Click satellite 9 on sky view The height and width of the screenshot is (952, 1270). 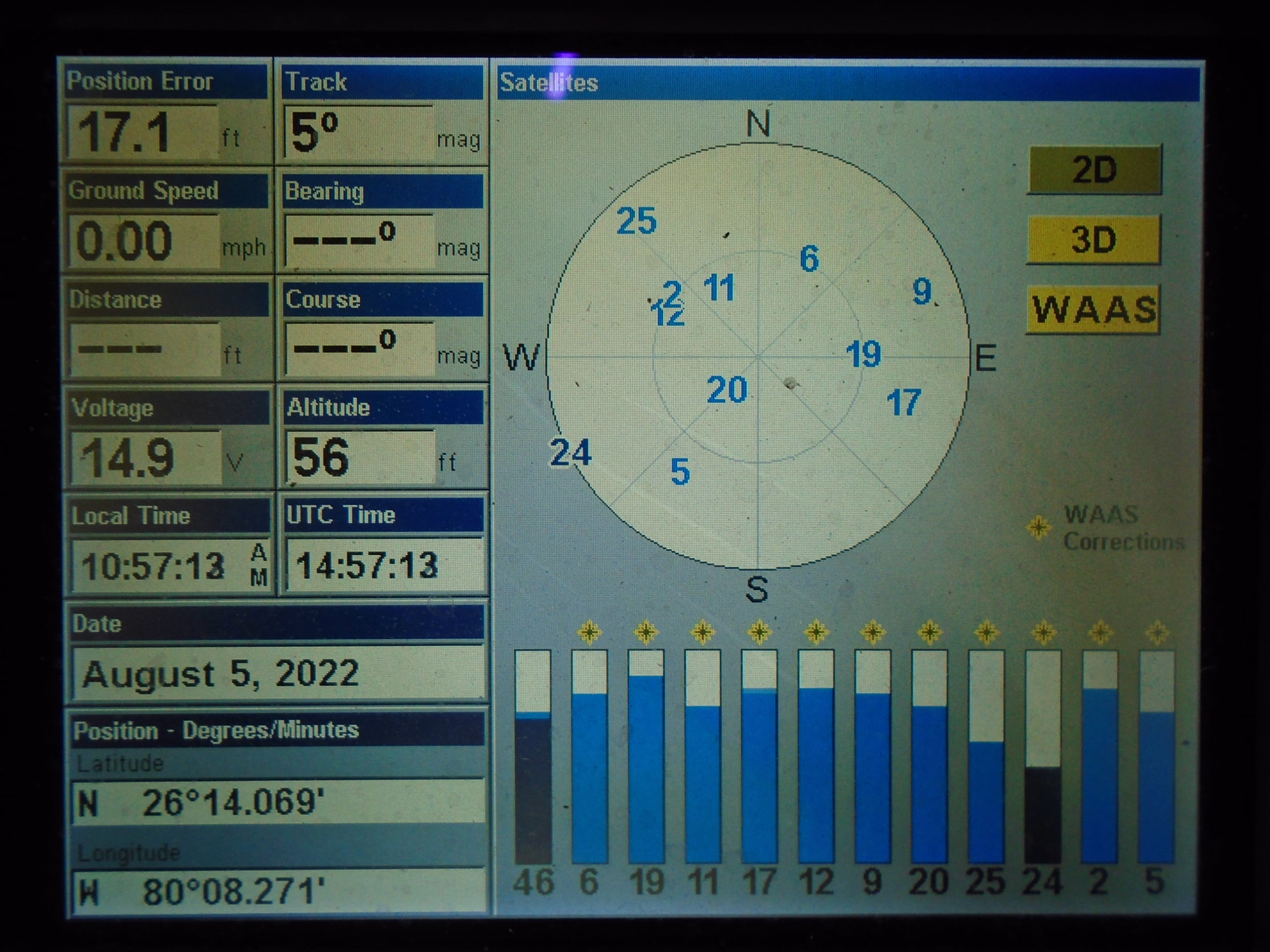point(922,292)
